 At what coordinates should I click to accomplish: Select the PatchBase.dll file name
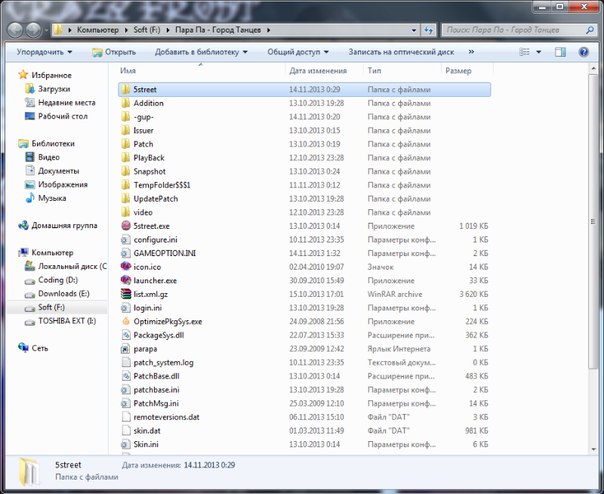(156, 376)
